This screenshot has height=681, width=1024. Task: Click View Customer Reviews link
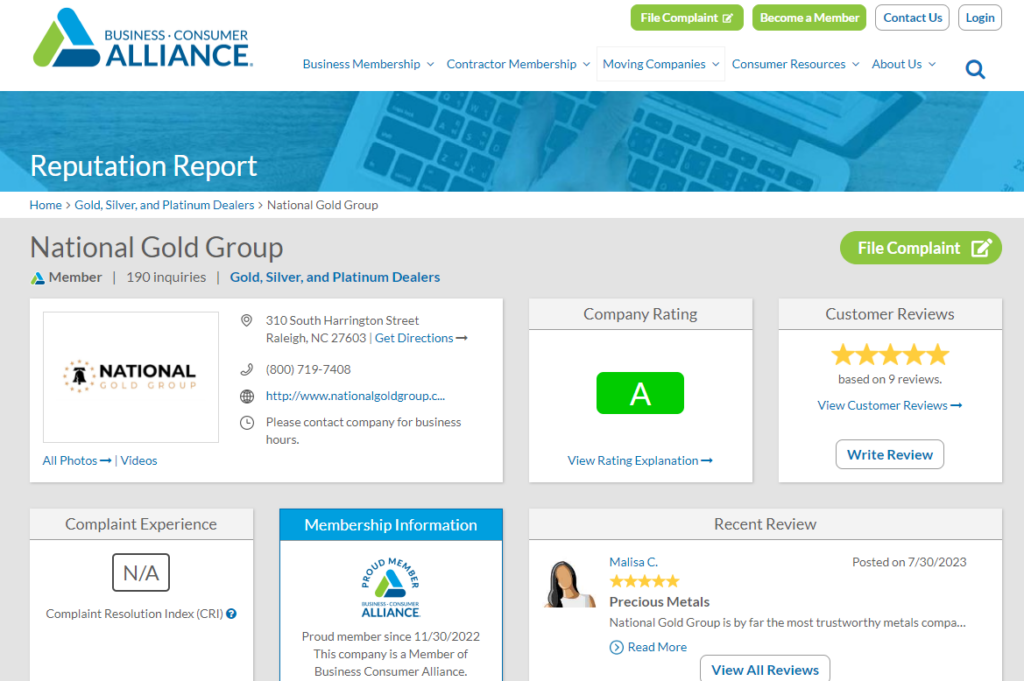pos(889,405)
